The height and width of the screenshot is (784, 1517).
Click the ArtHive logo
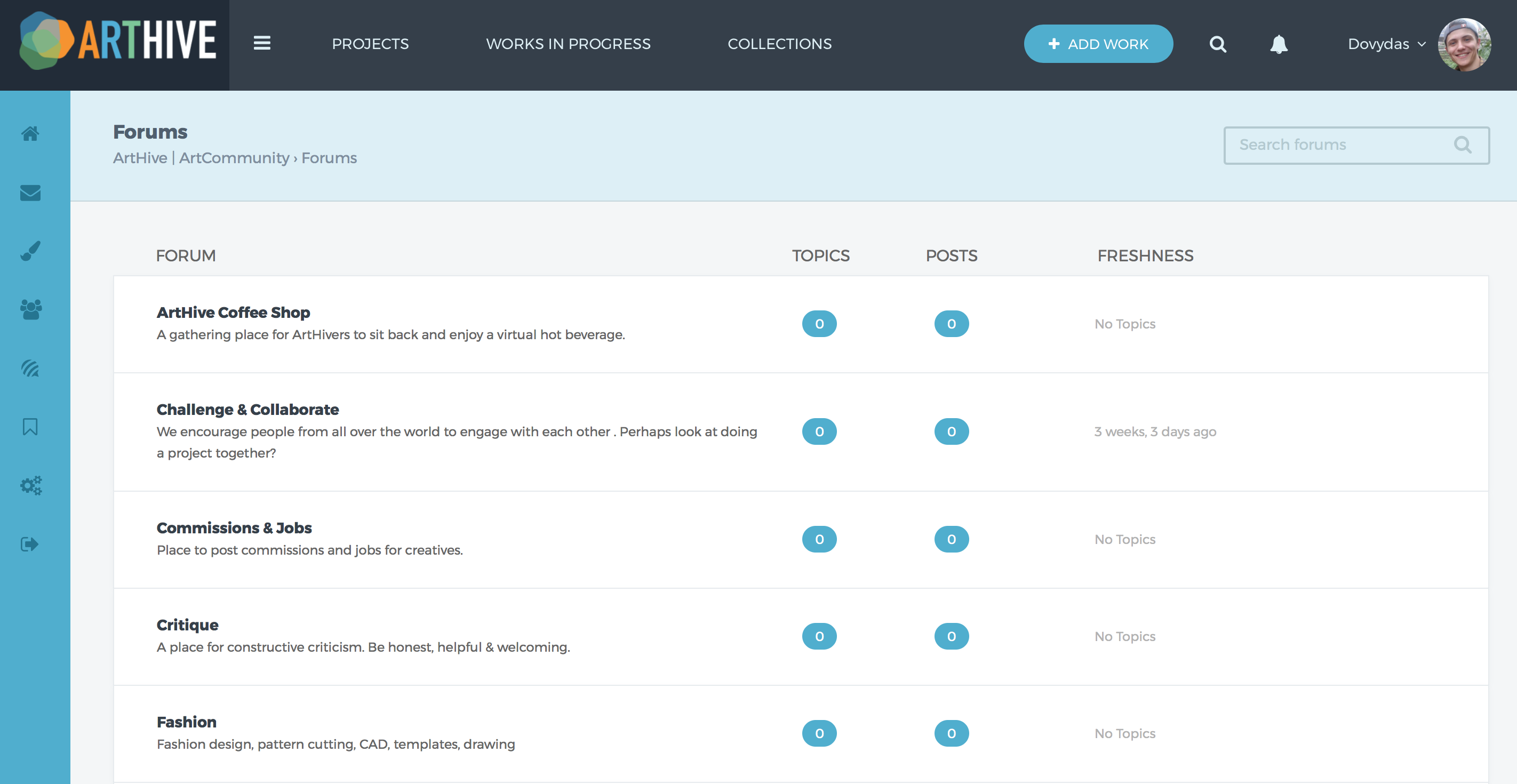tap(117, 40)
